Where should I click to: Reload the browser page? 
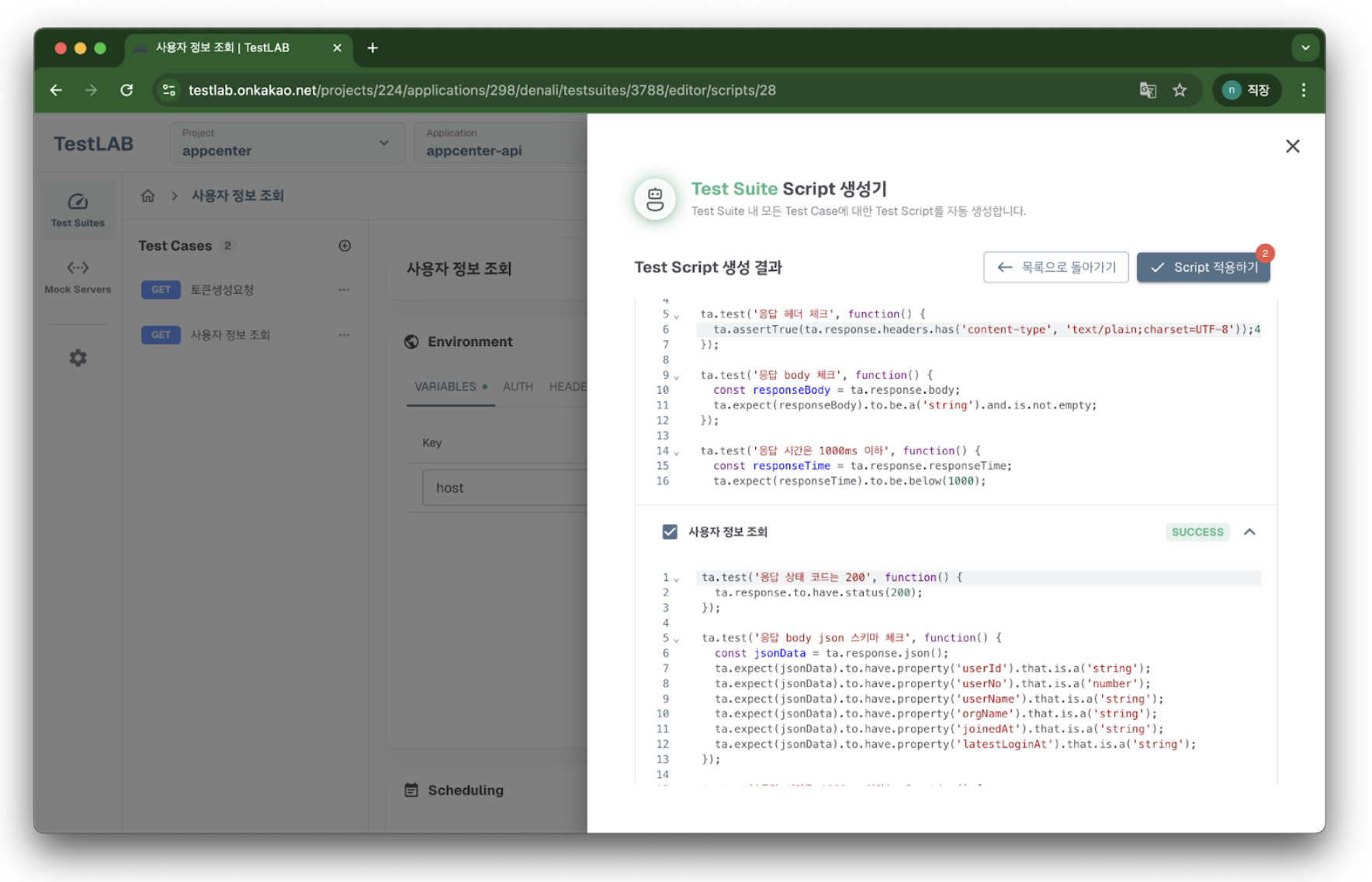126,90
